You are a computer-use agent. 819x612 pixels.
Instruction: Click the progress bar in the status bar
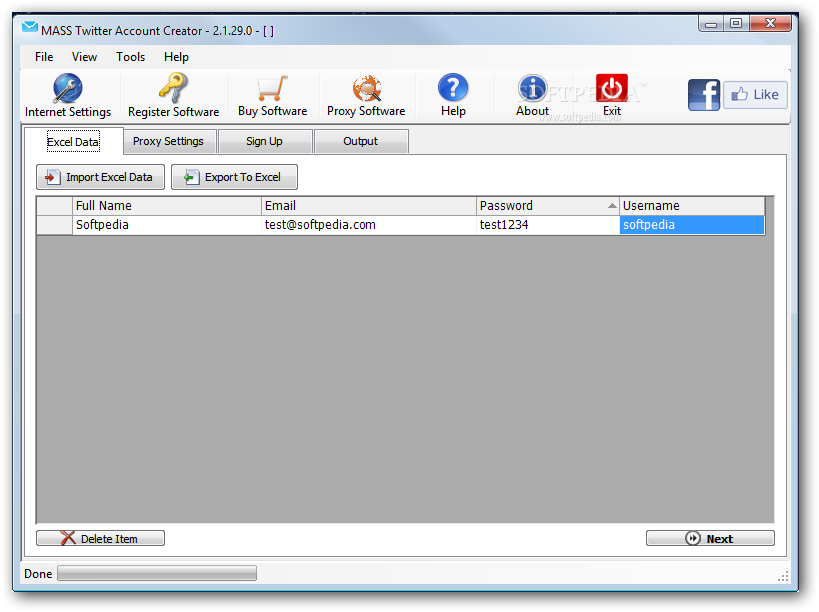(x=157, y=573)
